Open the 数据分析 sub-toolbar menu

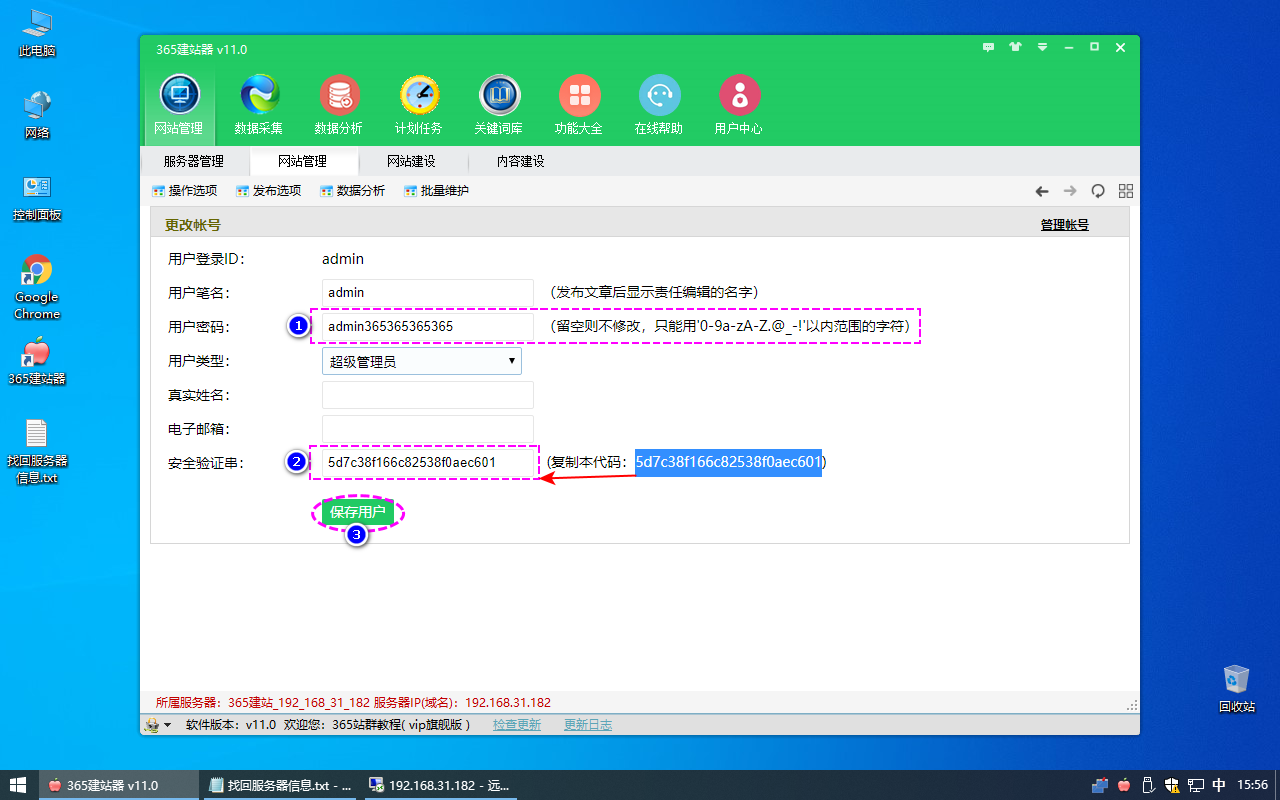point(352,191)
